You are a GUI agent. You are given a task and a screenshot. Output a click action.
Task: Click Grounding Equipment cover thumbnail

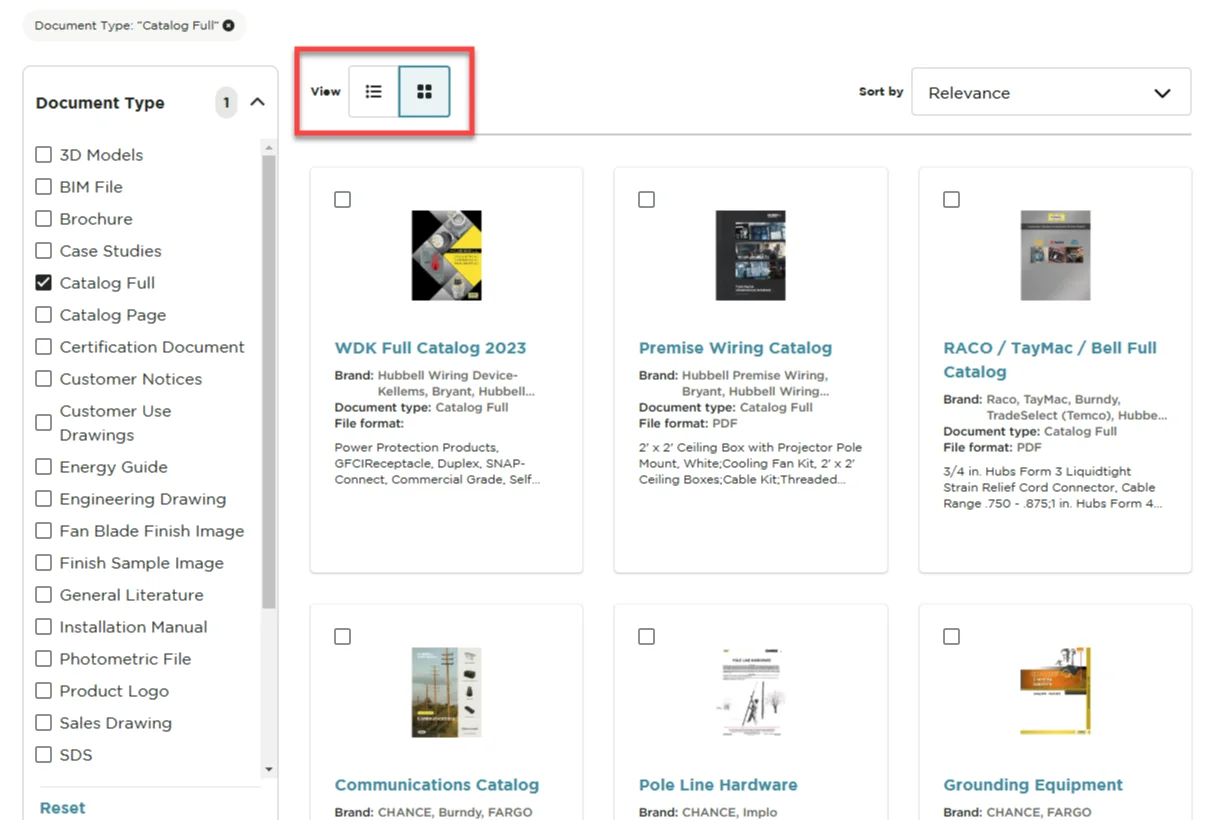click(x=1055, y=692)
